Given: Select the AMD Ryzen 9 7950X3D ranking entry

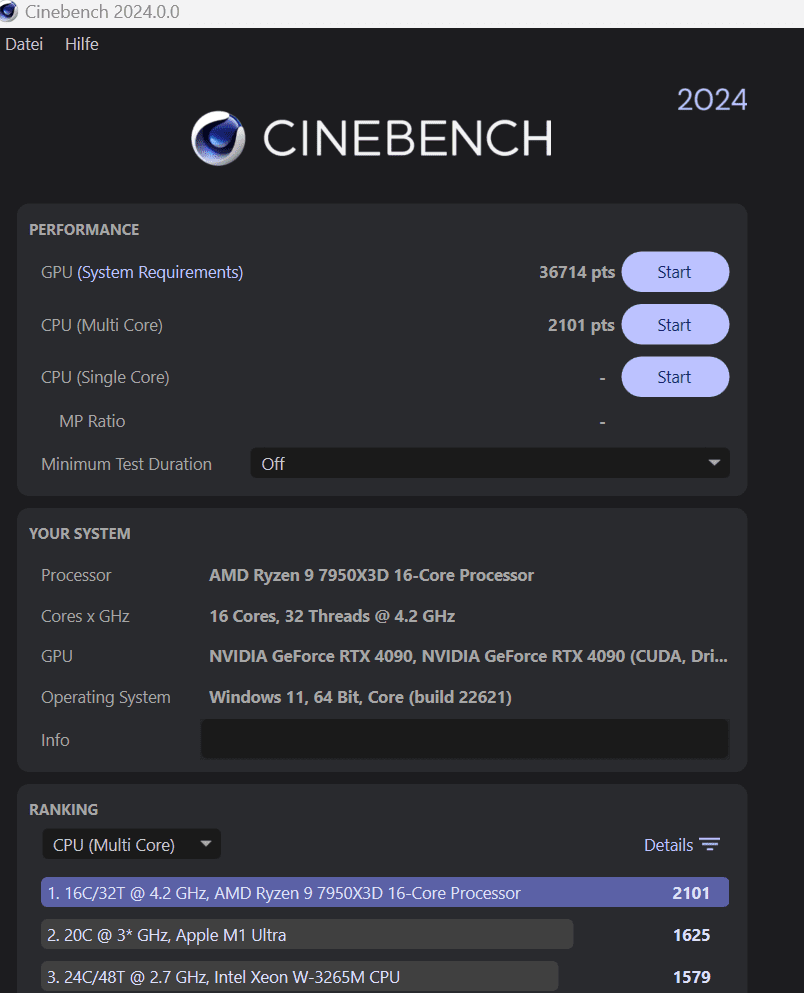Looking at the screenshot, I should (x=385, y=892).
